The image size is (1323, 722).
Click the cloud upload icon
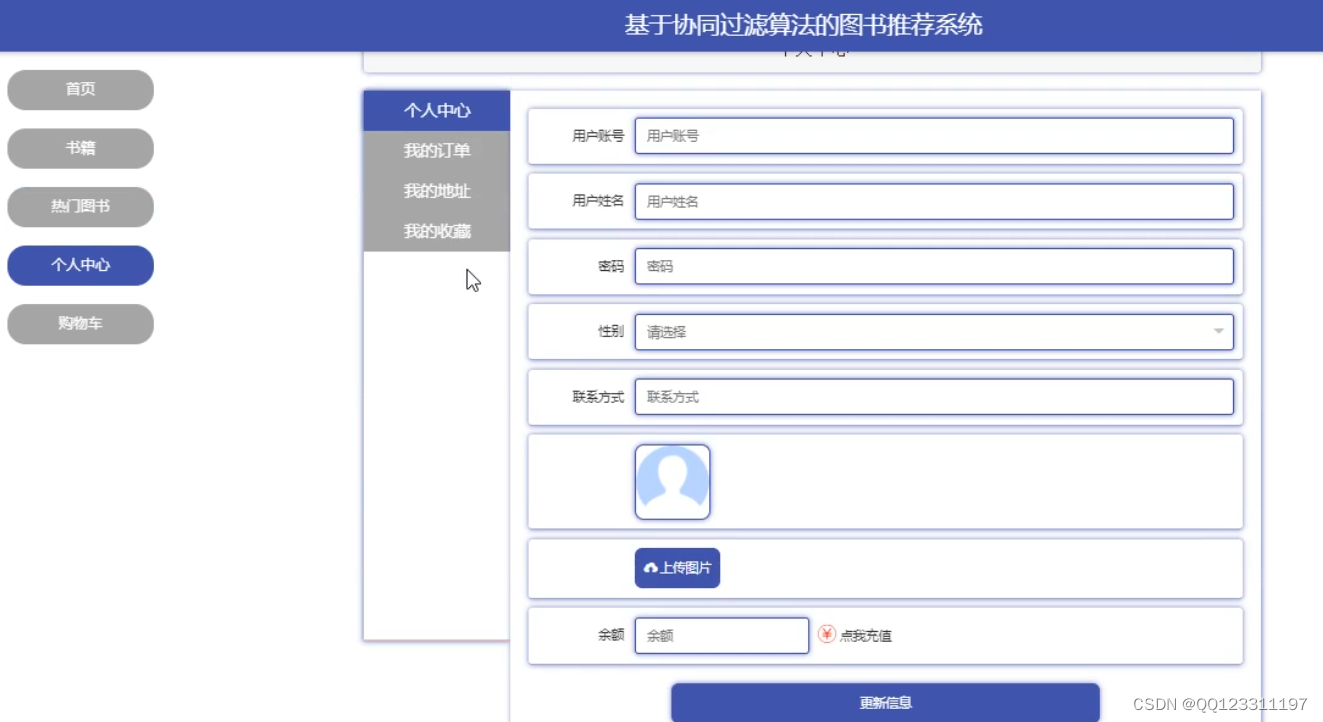651,568
